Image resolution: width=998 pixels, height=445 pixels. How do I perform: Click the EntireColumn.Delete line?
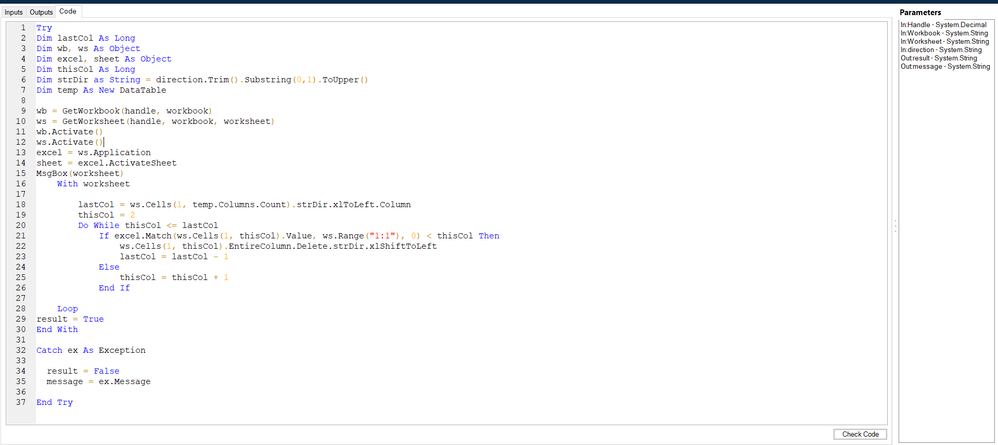pyautogui.click(x=278, y=246)
